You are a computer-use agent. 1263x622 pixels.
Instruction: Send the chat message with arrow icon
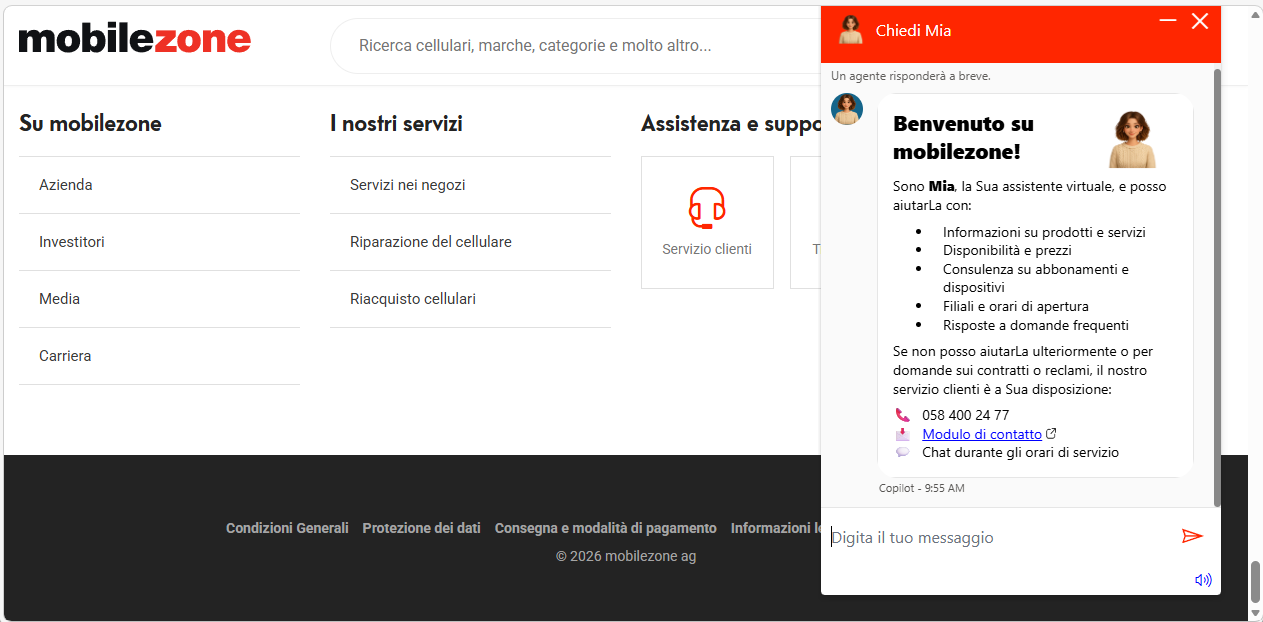(x=1192, y=536)
